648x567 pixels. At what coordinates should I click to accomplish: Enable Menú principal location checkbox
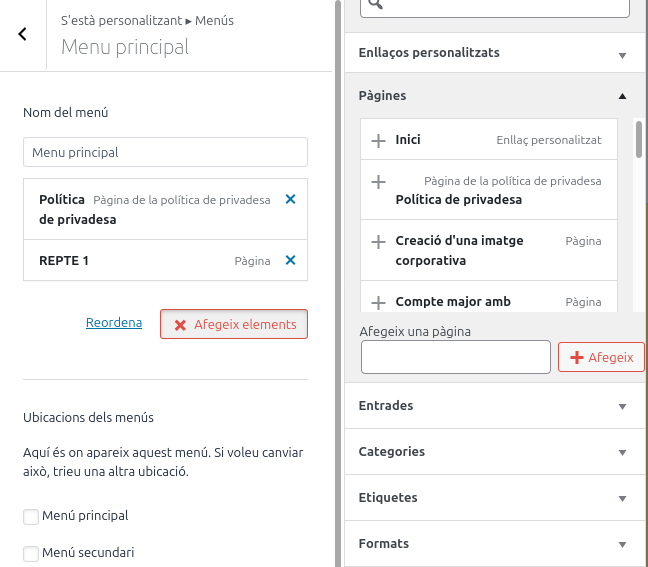click(x=31, y=516)
